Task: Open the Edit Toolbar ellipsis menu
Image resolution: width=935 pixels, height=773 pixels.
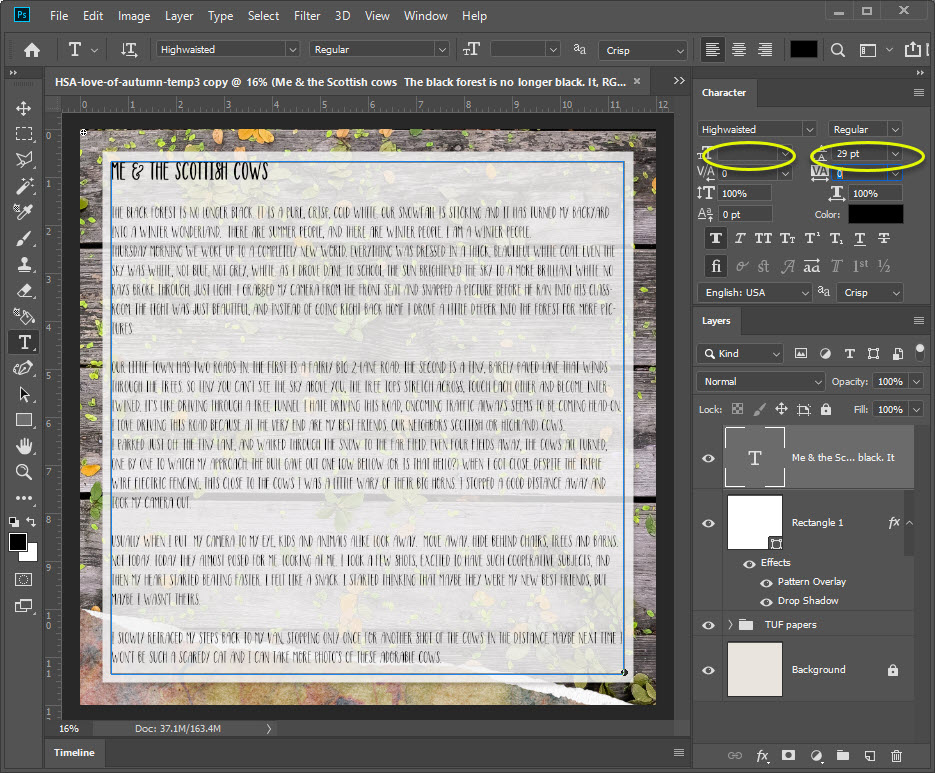Action: [24, 498]
